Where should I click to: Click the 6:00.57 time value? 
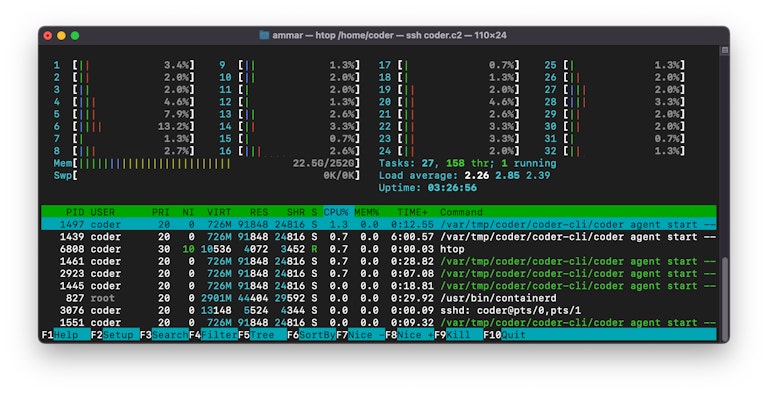[412, 237]
